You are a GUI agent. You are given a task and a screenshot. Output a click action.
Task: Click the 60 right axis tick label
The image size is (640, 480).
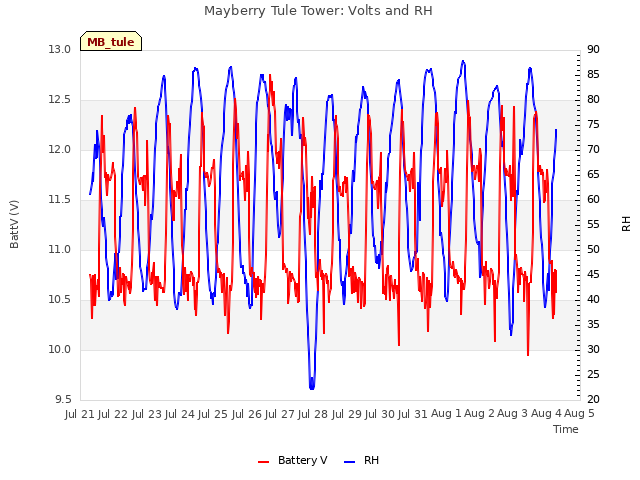pos(593,200)
